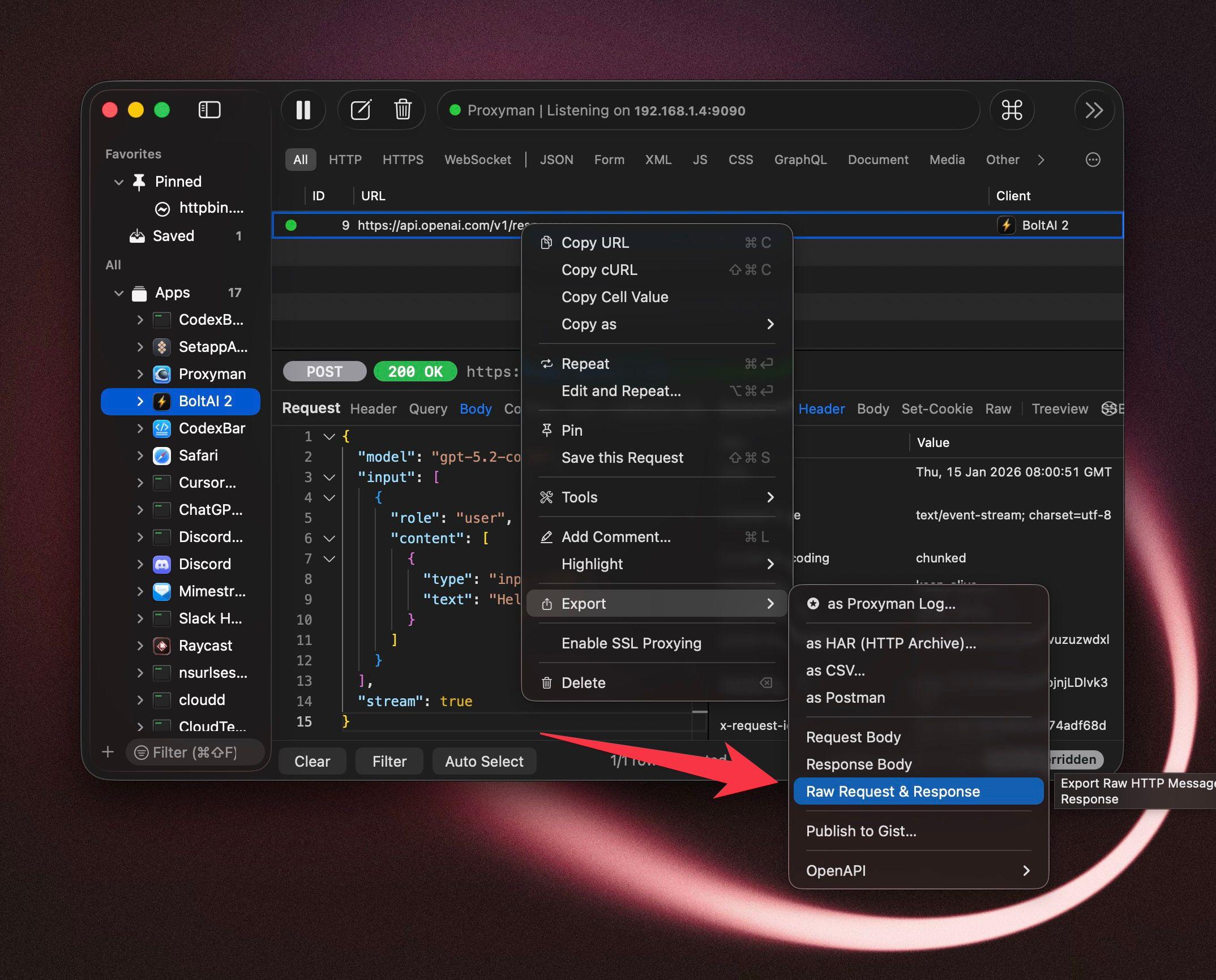Image resolution: width=1216 pixels, height=980 pixels.
Task: Click the plus icon beside the sidebar filter
Action: click(x=108, y=752)
